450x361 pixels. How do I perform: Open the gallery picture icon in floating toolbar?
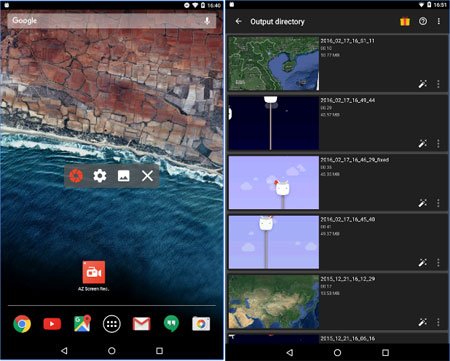coord(124,176)
